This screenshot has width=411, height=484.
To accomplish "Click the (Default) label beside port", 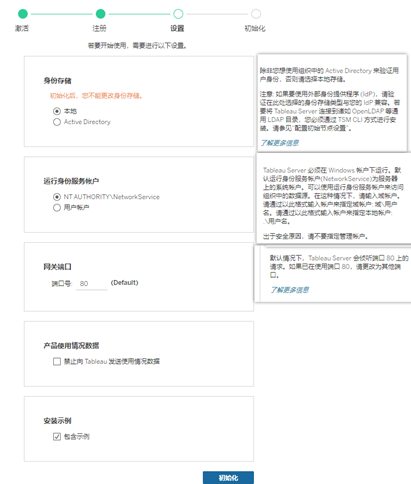I will (x=124, y=283).
